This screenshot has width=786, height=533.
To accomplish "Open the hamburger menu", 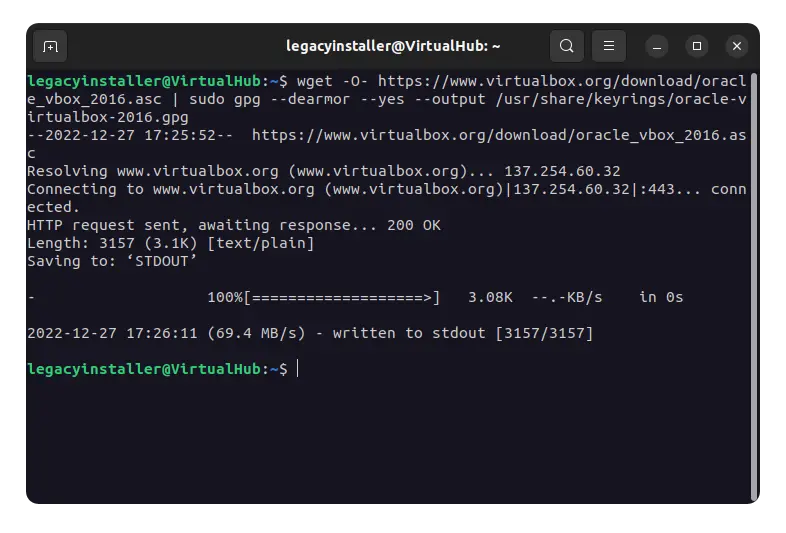I will click(x=609, y=46).
